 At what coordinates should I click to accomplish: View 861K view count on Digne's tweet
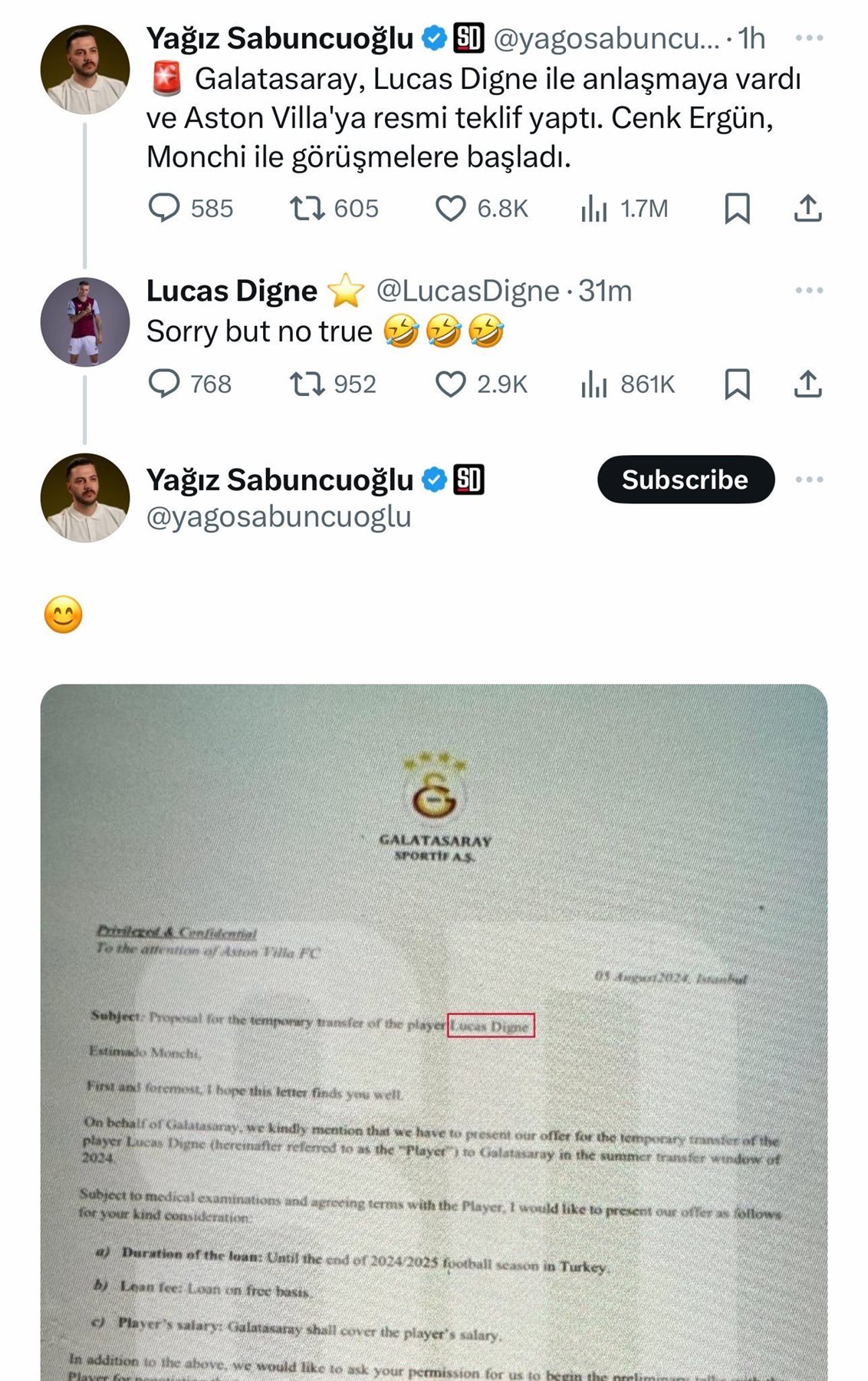[594, 384]
